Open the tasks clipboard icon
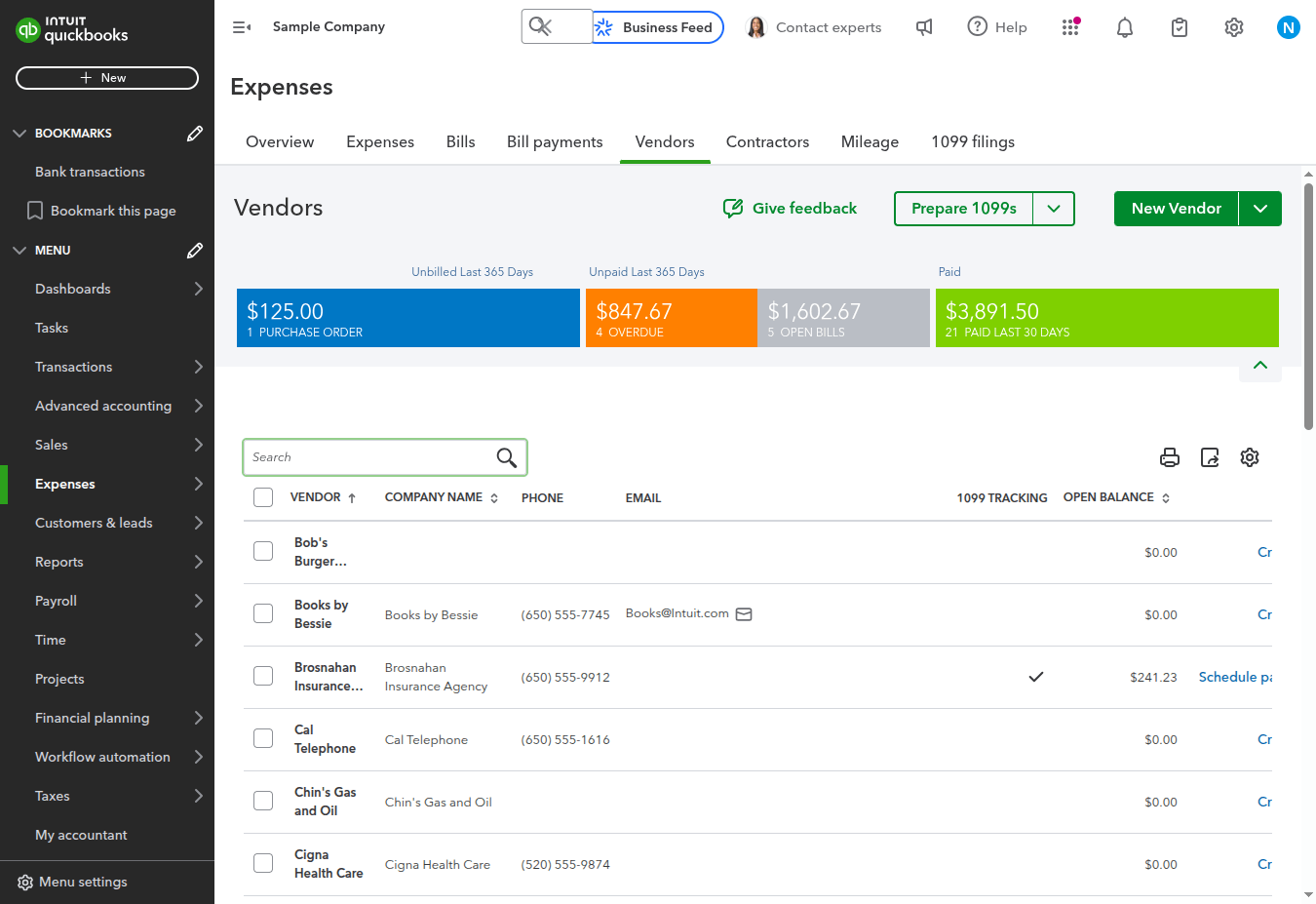 click(1180, 27)
